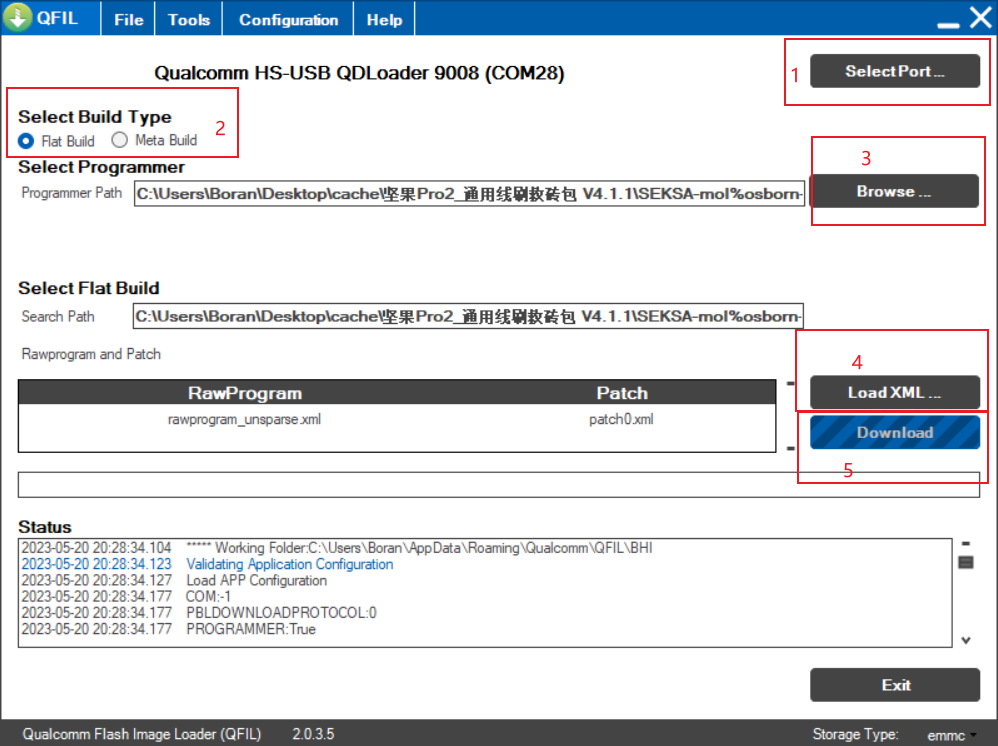Select rawprogram_unsparse.xml in the table
998x746 pixels.
pyautogui.click(x=244, y=419)
